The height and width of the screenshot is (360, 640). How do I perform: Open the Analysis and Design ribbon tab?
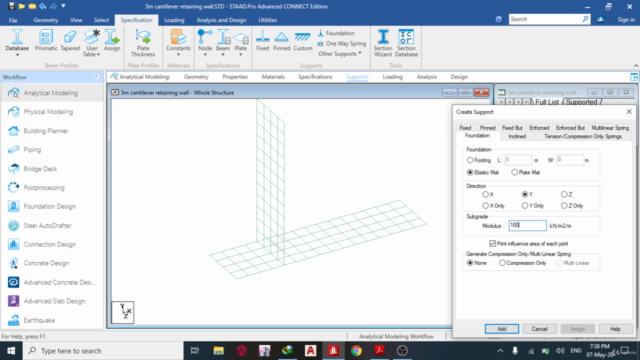221,20
